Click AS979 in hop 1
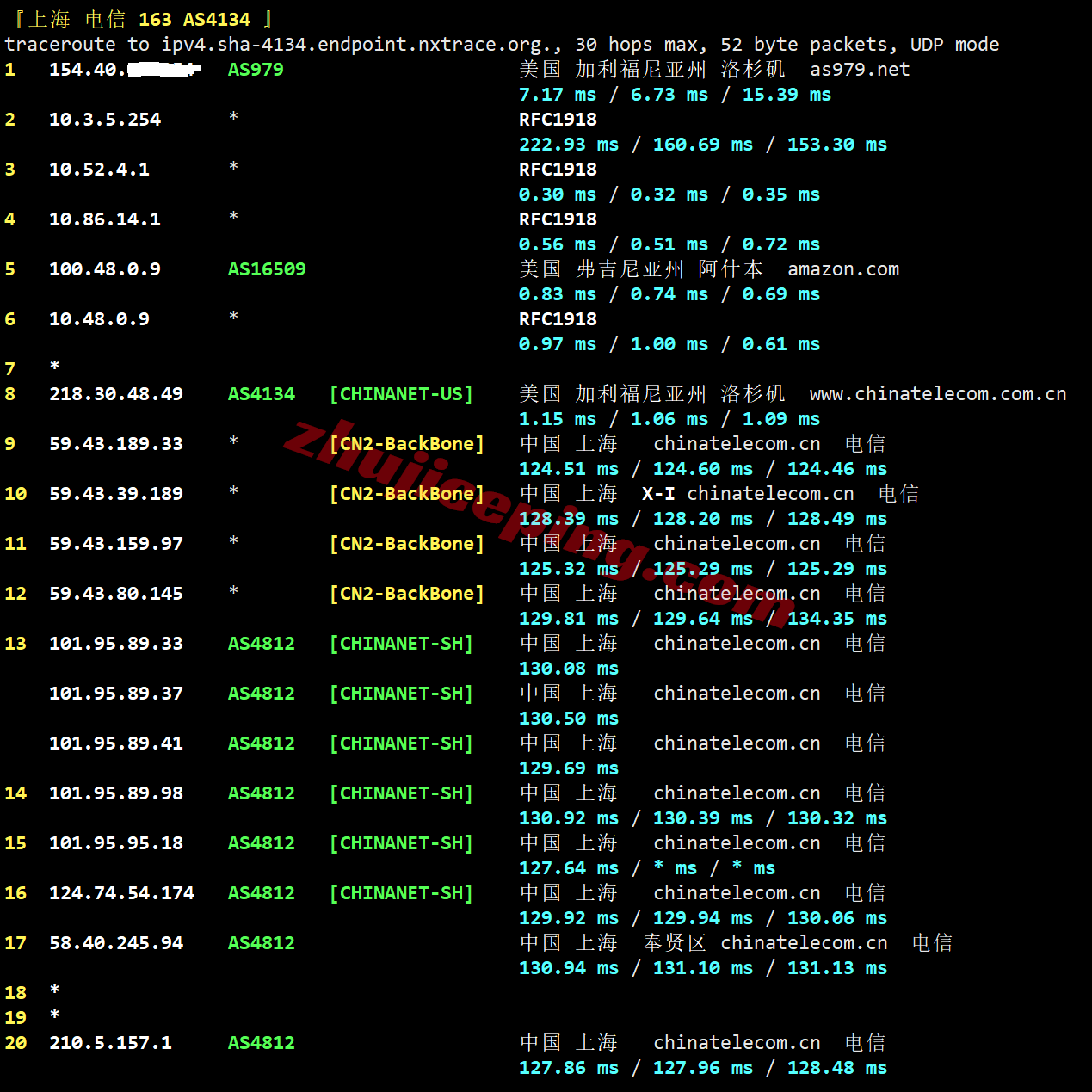The width and height of the screenshot is (1092, 1092). point(256,70)
